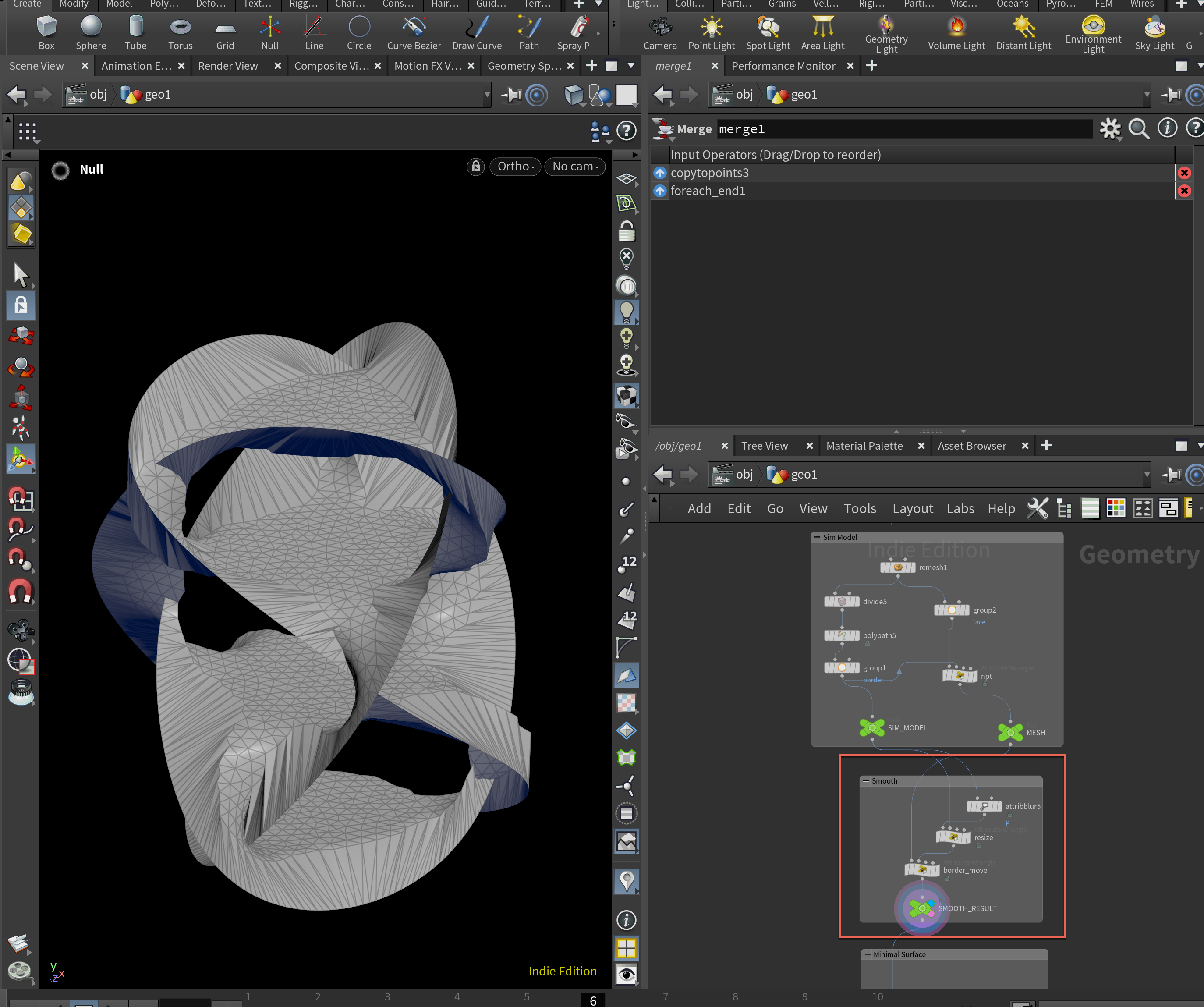Screen dimensions: 1204x1007
Task: Collapse the Sim Model network box
Action: 817,537
